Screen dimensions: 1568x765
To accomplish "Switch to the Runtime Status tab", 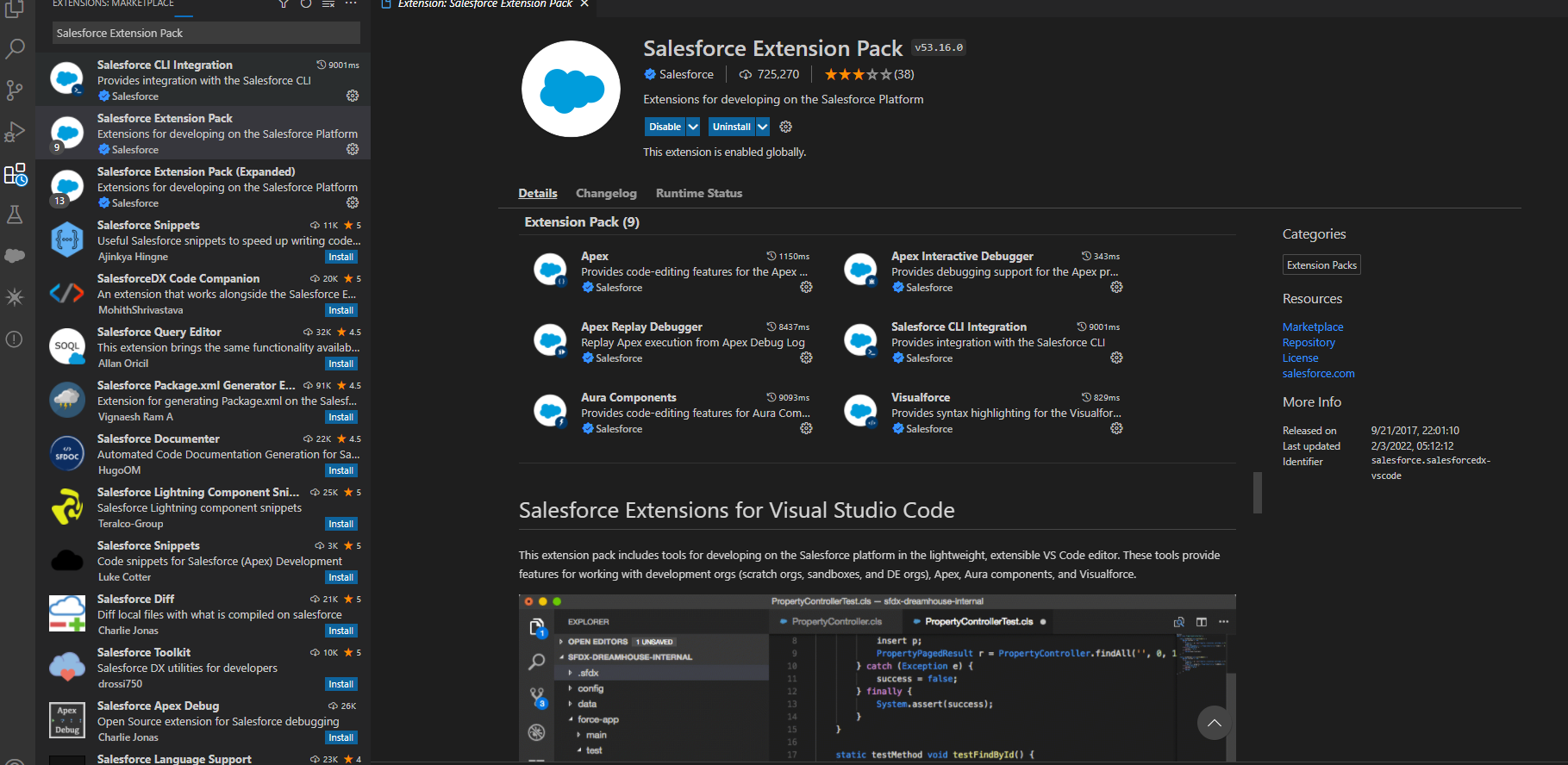I will (699, 193).
